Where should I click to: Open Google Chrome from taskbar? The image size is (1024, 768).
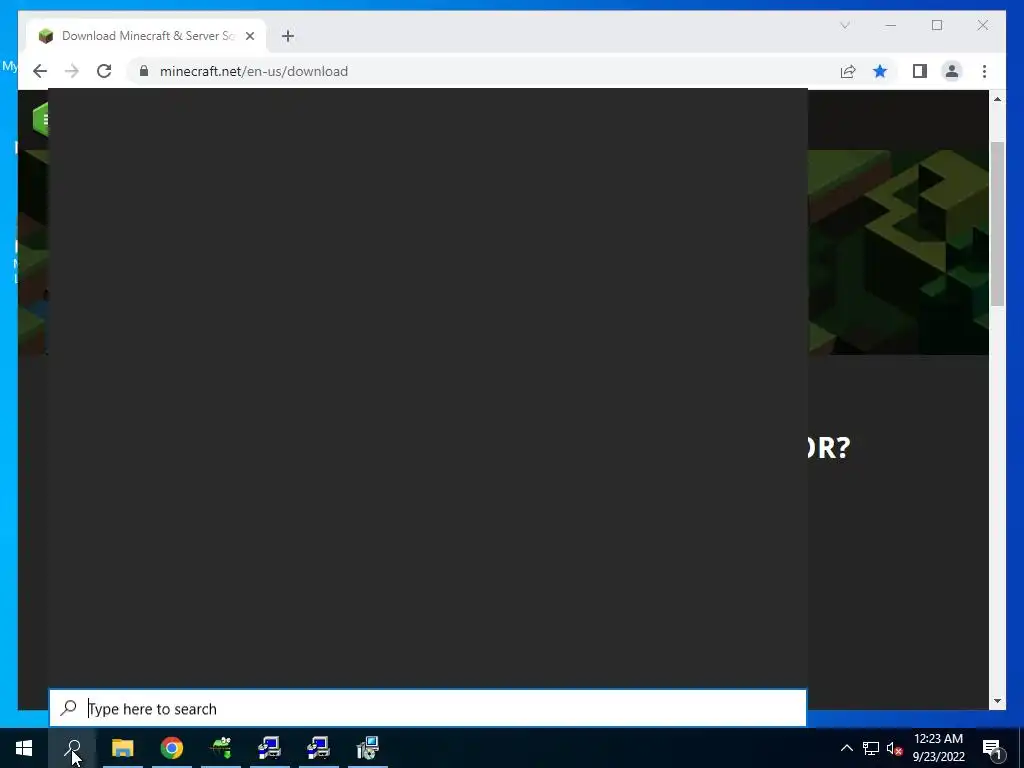pos(172,748)
